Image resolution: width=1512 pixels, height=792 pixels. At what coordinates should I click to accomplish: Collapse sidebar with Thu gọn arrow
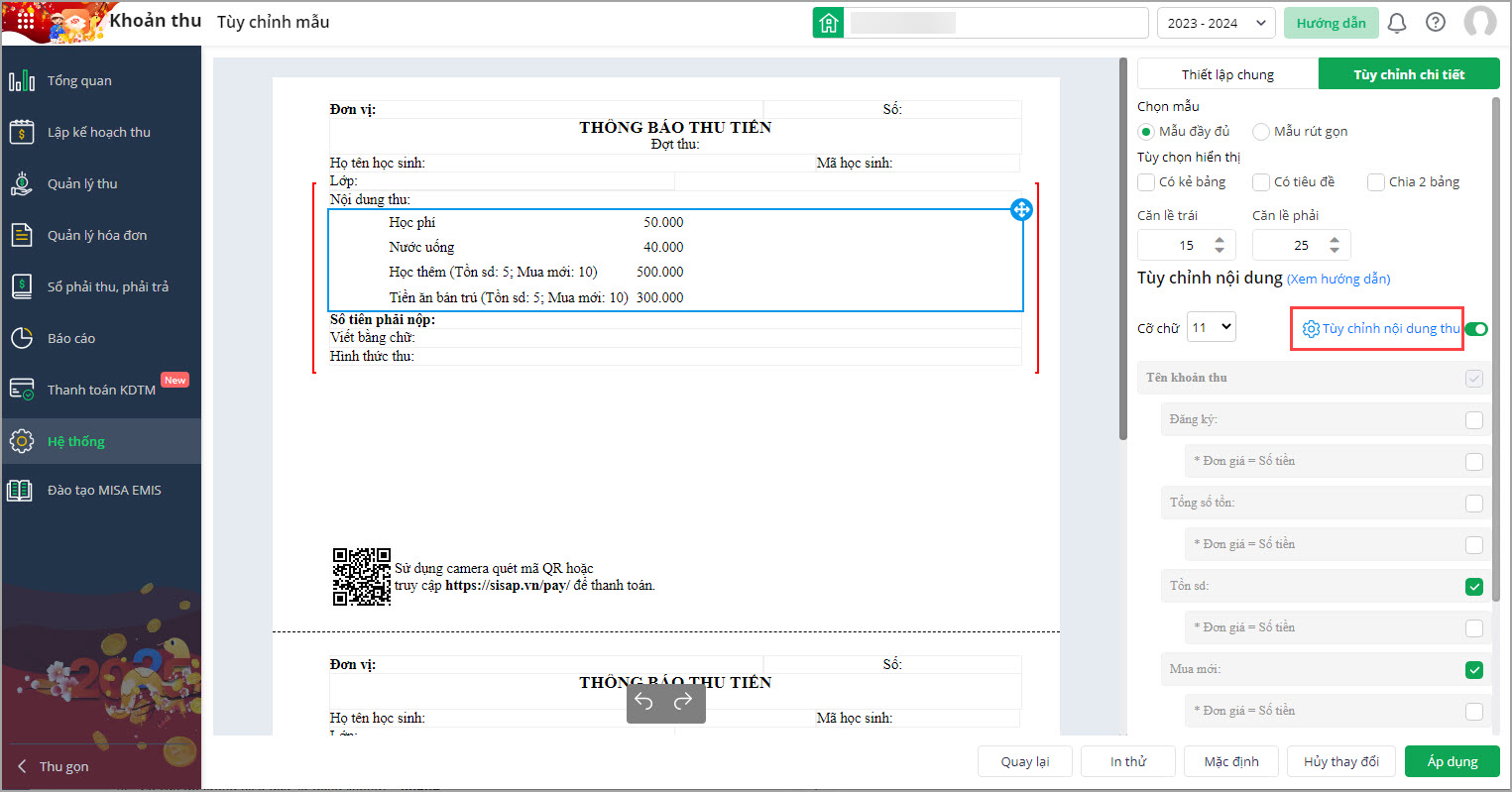pos(23,766)
